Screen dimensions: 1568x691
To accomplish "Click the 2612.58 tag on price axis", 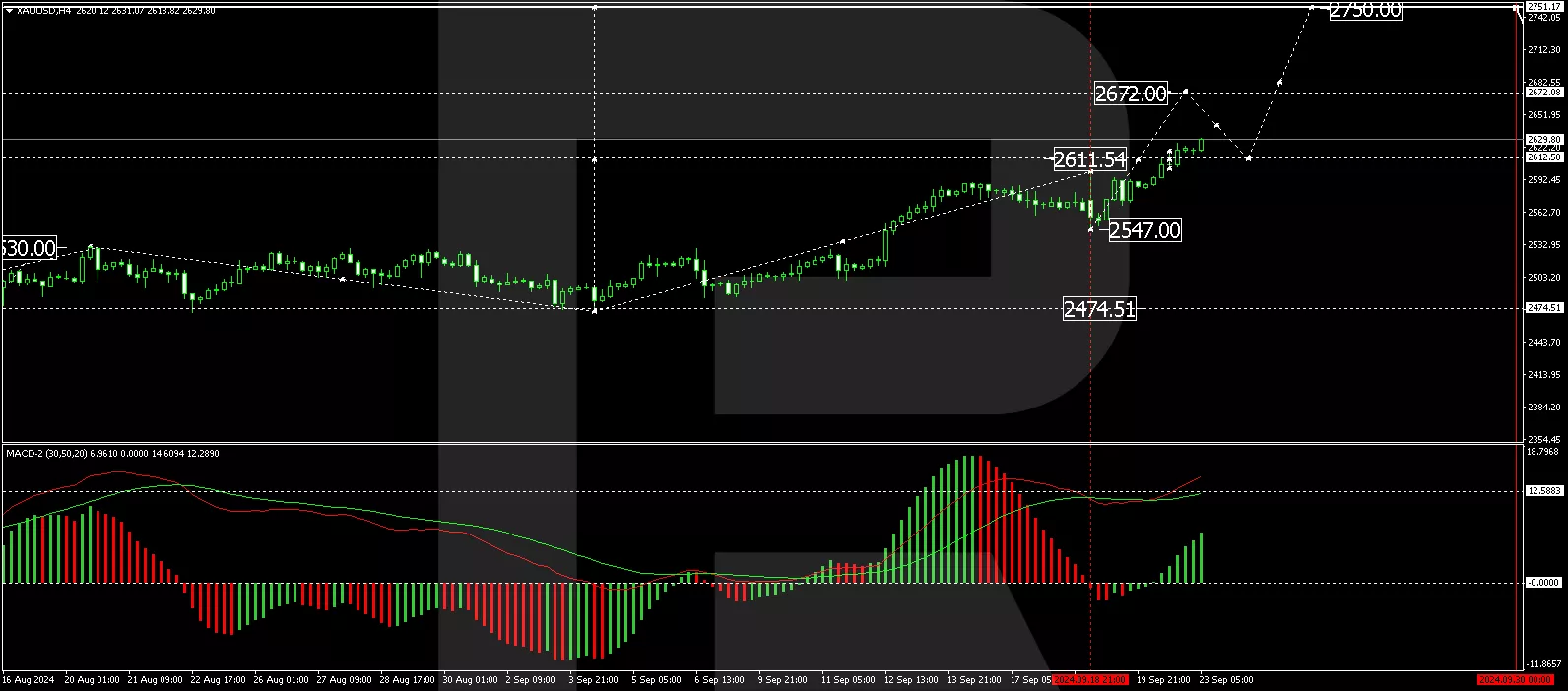I will pos(1543,157).
